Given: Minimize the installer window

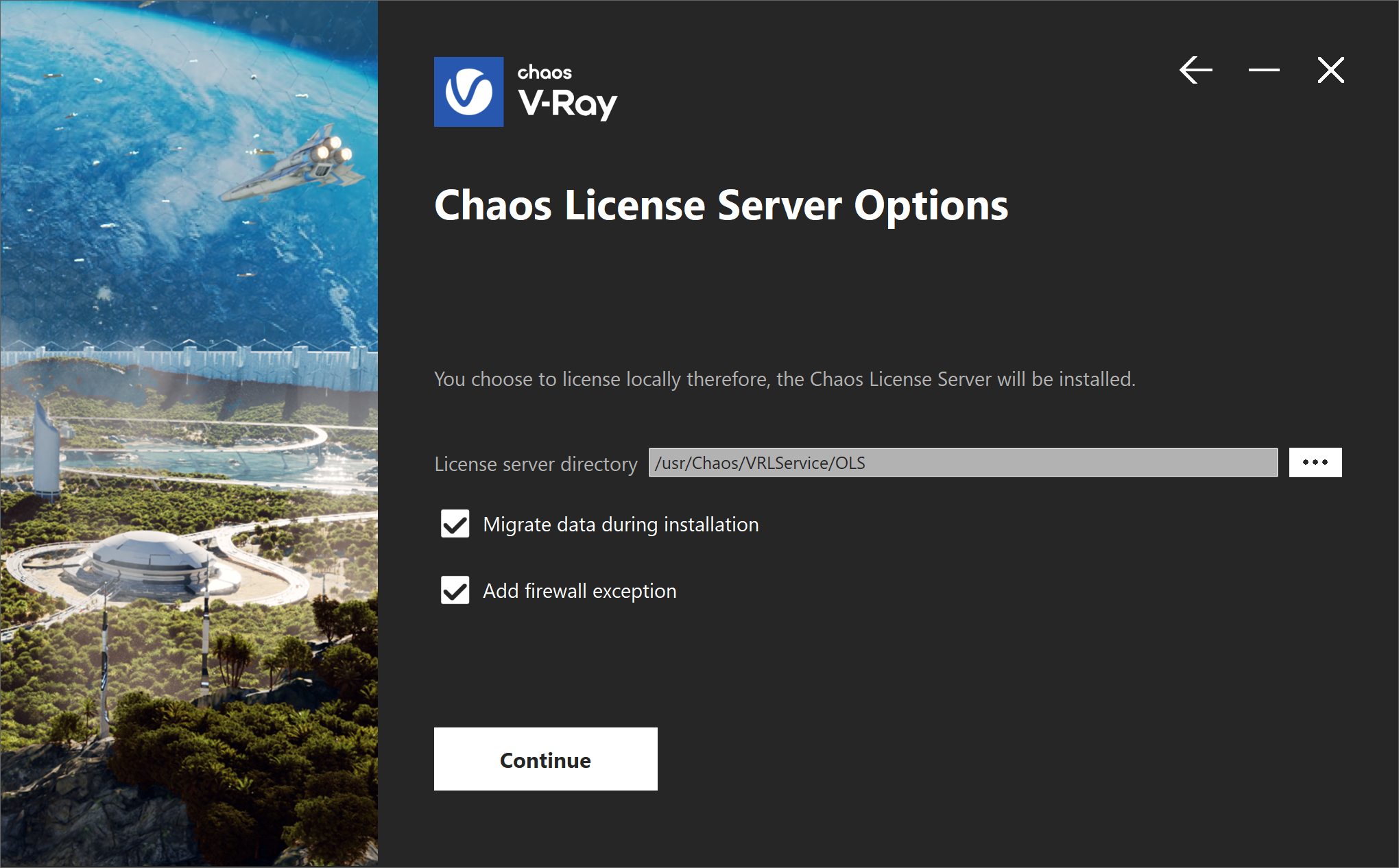Looking at the screenshot, I should tap(1263, 70).
